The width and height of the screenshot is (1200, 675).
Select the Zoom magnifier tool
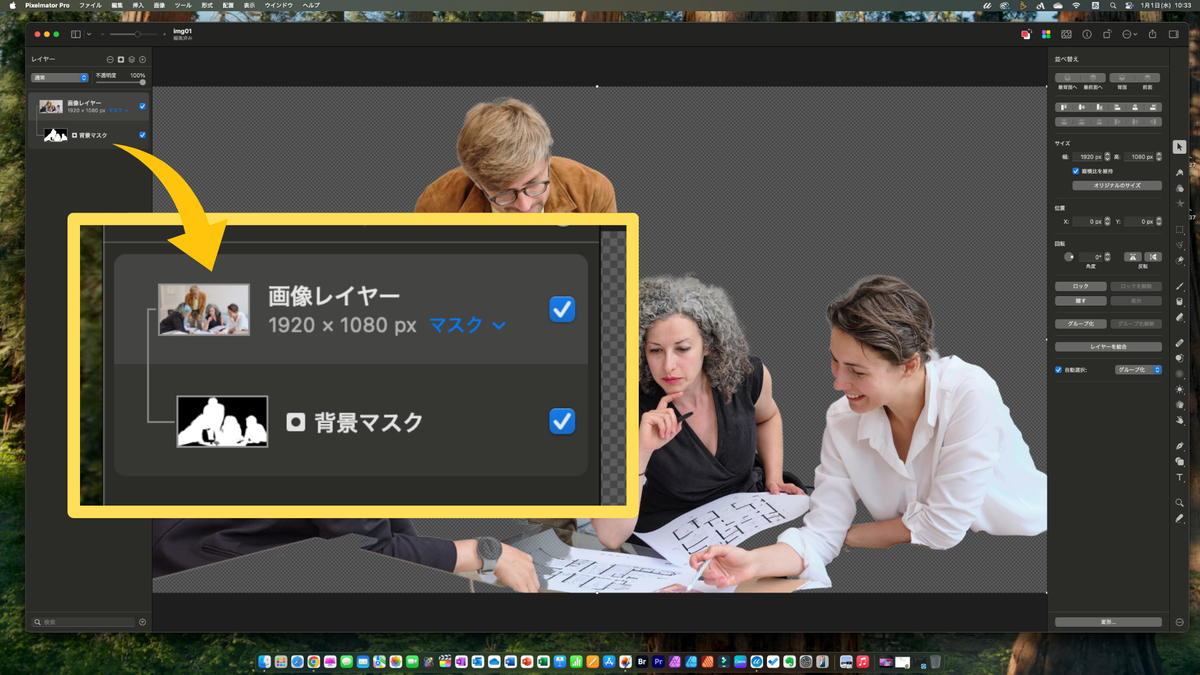point(1180,502)
